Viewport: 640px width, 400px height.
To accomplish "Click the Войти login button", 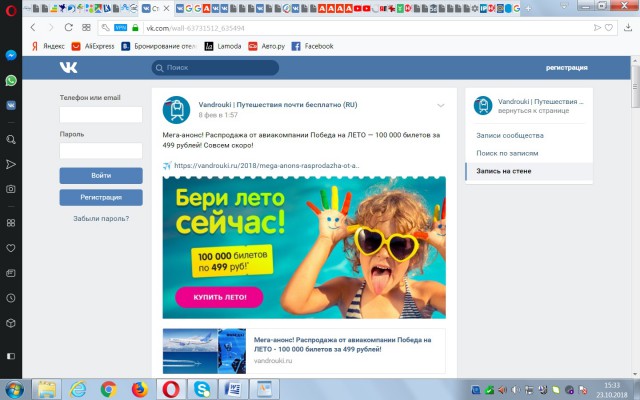I will point(101,176).
